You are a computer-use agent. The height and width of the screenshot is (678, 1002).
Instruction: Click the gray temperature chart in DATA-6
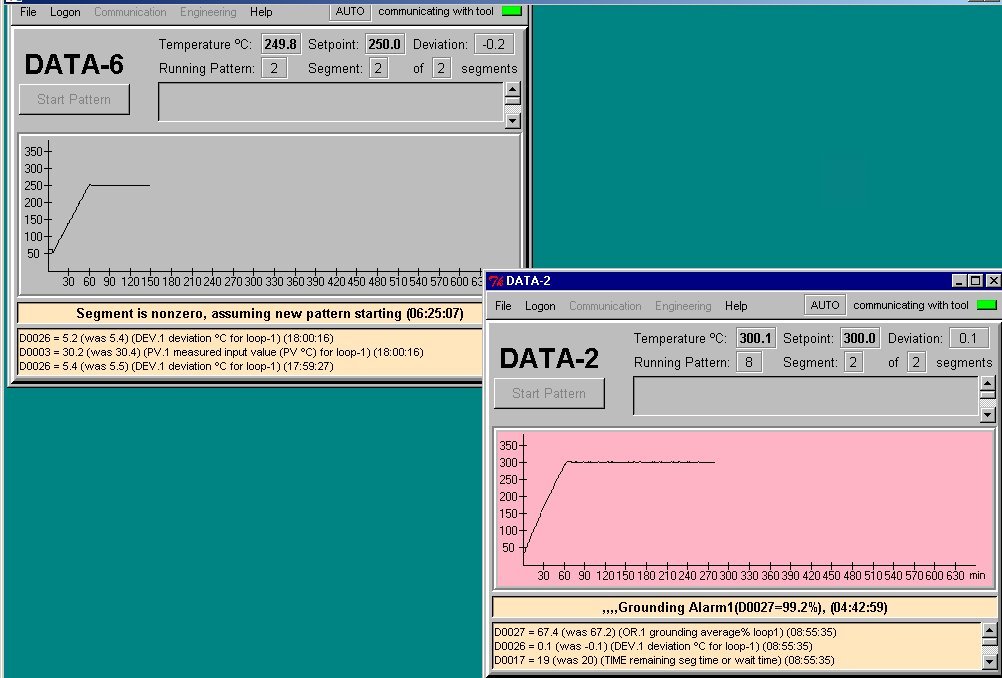coord(270,215)
